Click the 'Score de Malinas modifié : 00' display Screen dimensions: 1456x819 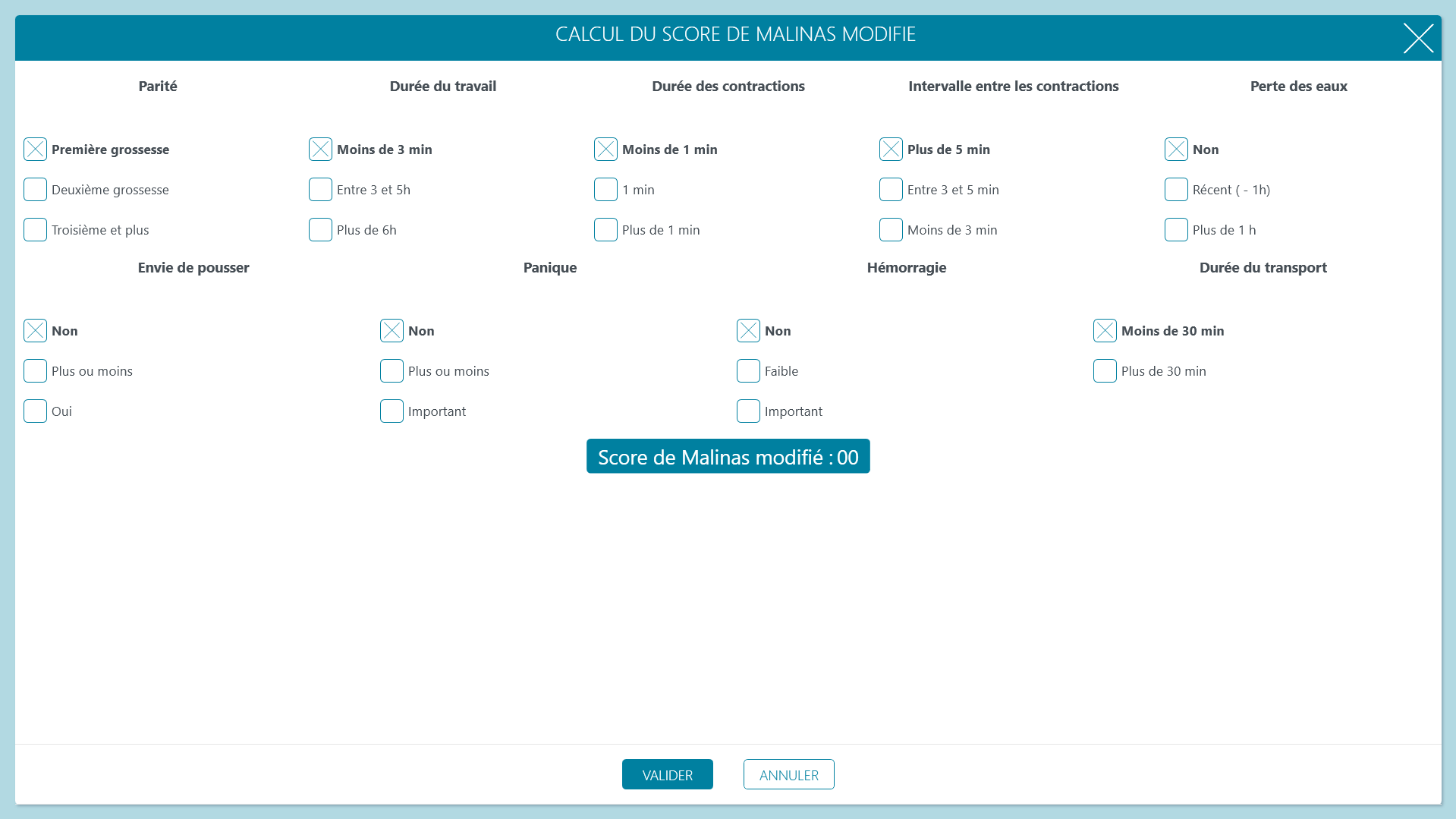(x=728, y=456)
